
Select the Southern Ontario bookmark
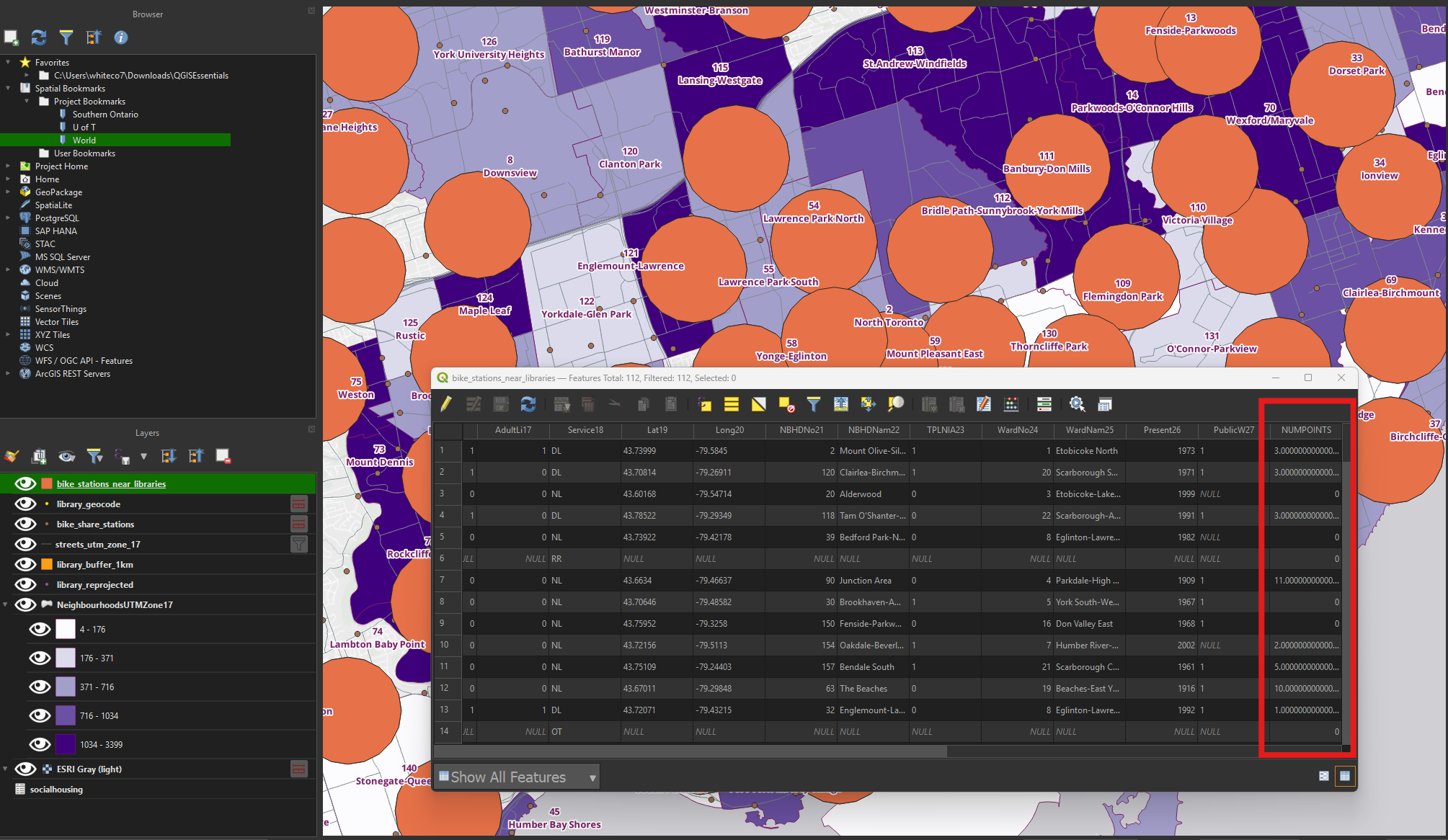(x=105, y=115)
